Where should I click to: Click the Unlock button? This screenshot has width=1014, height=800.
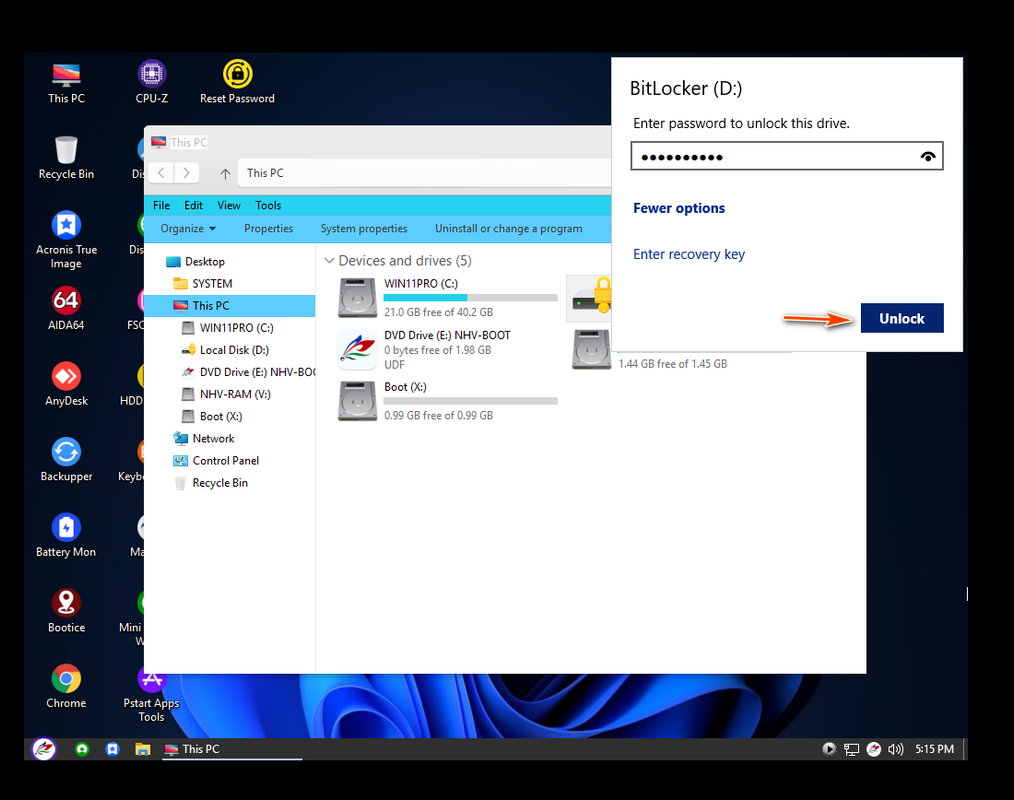[901, 318]
